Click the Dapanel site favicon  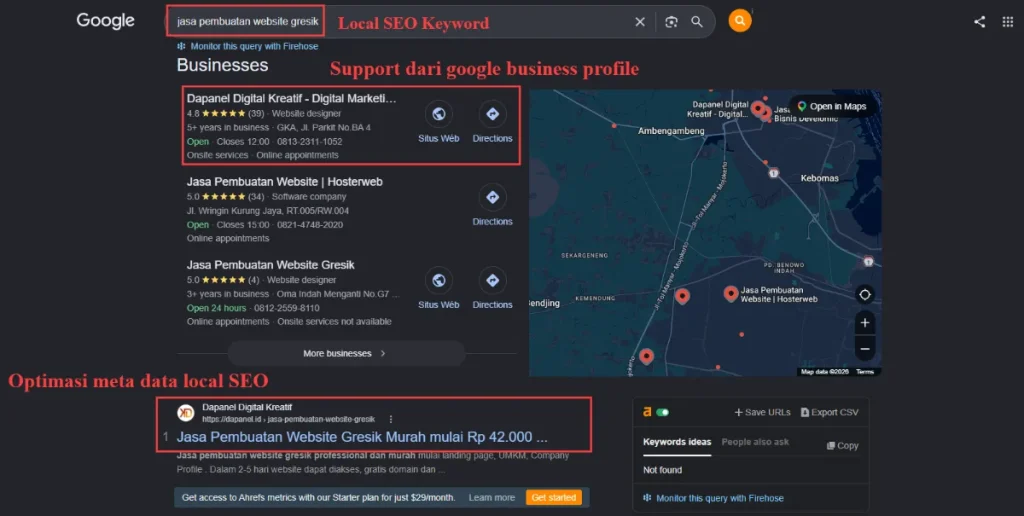pos(185,413)
